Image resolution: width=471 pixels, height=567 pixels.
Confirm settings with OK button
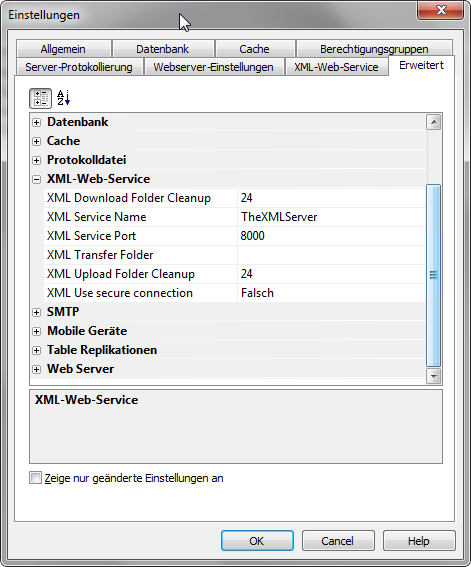pyautogui.click(x=257, y=541)
